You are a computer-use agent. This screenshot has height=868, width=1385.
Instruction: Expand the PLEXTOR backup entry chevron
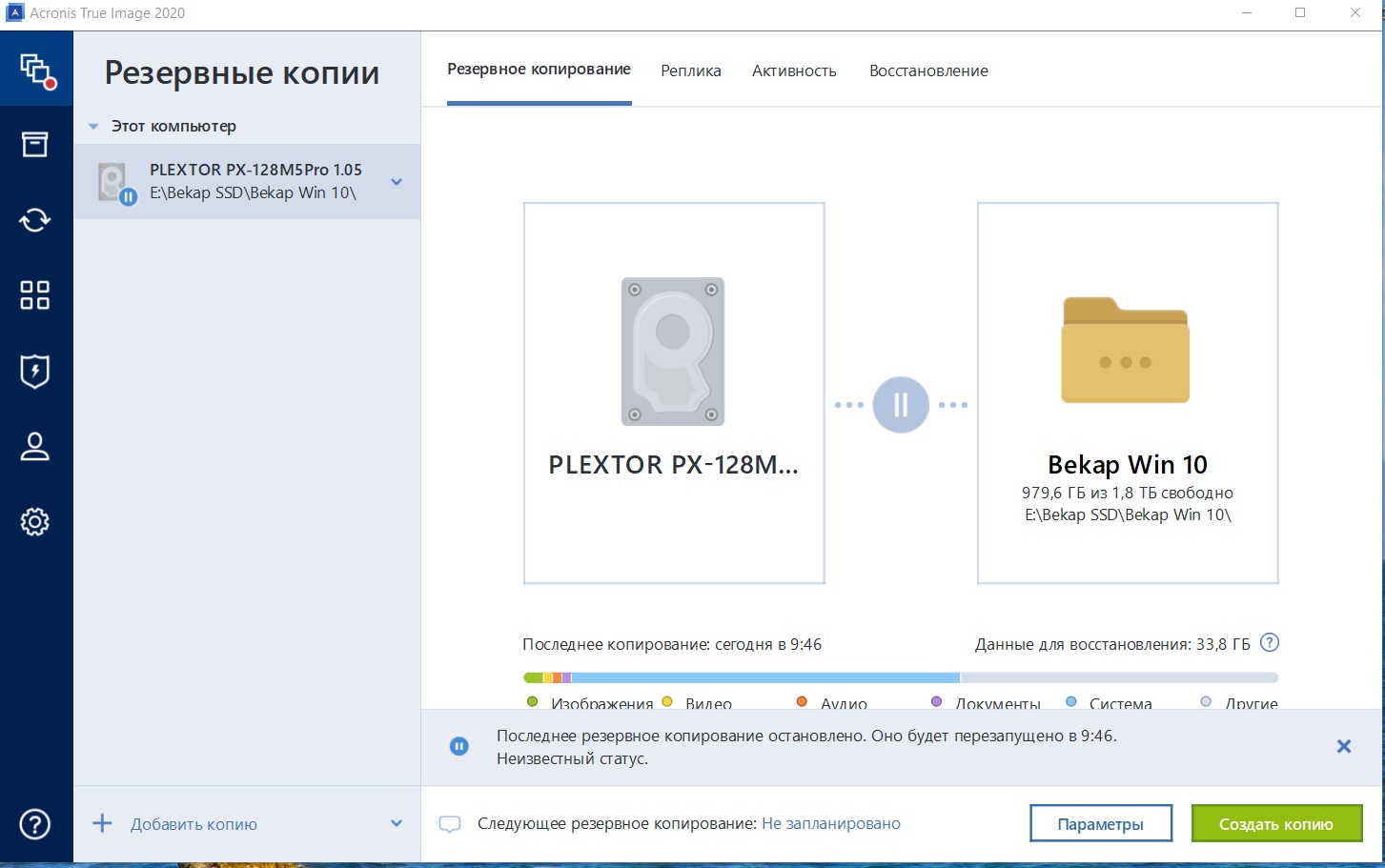[x=397, y=182]
